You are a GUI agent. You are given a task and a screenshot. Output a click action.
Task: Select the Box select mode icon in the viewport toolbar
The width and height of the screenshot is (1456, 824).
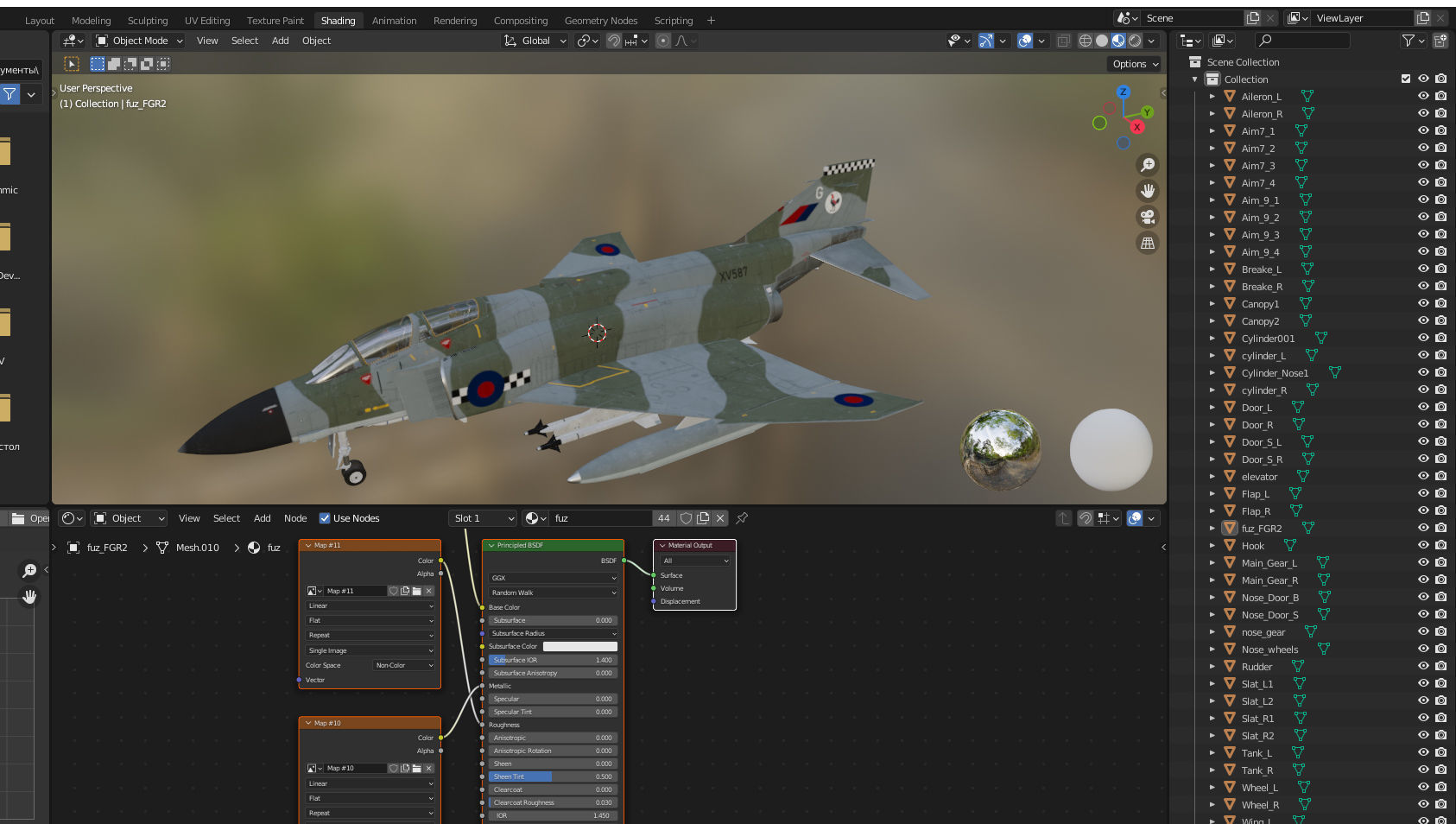98,64
